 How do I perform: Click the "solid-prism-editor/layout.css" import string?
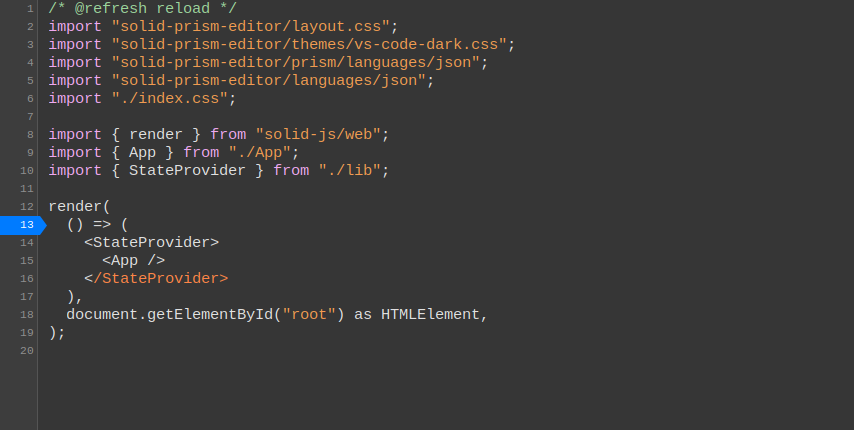click(x=251, y=27)
